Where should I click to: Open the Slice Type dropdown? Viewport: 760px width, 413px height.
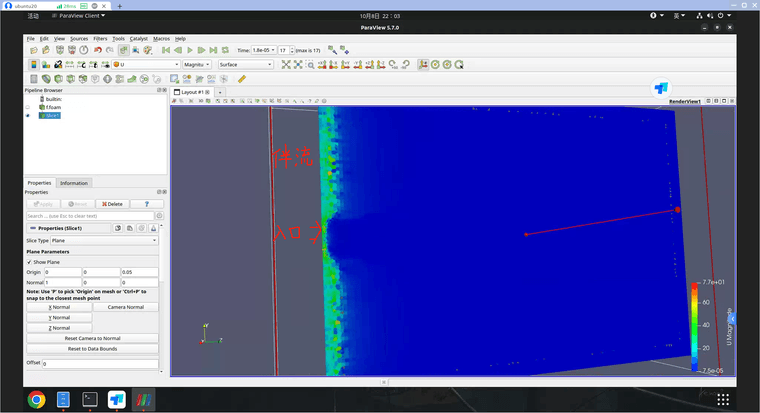[x=104, y=241]
